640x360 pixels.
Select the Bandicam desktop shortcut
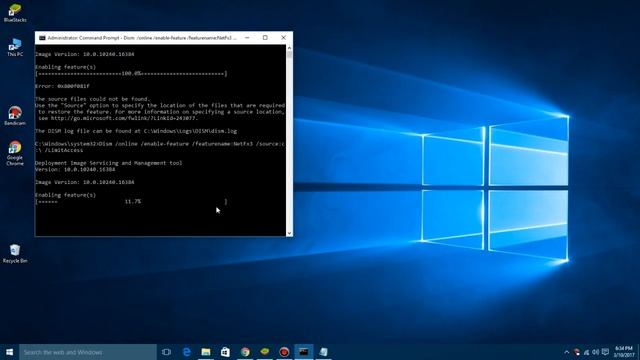pos(15,116)
